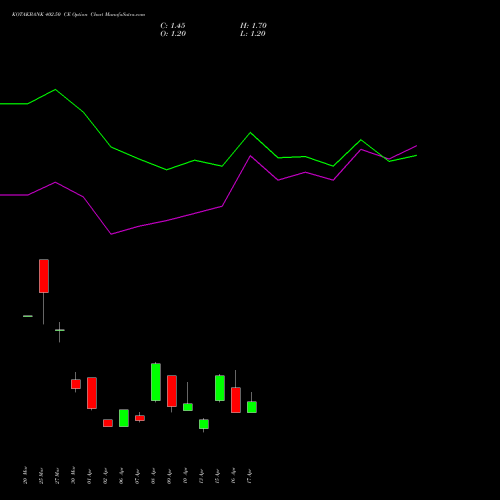This screenshot has width=500, height=500.
Task: Select the 13 Apr date label
Action: click(202, 476)
